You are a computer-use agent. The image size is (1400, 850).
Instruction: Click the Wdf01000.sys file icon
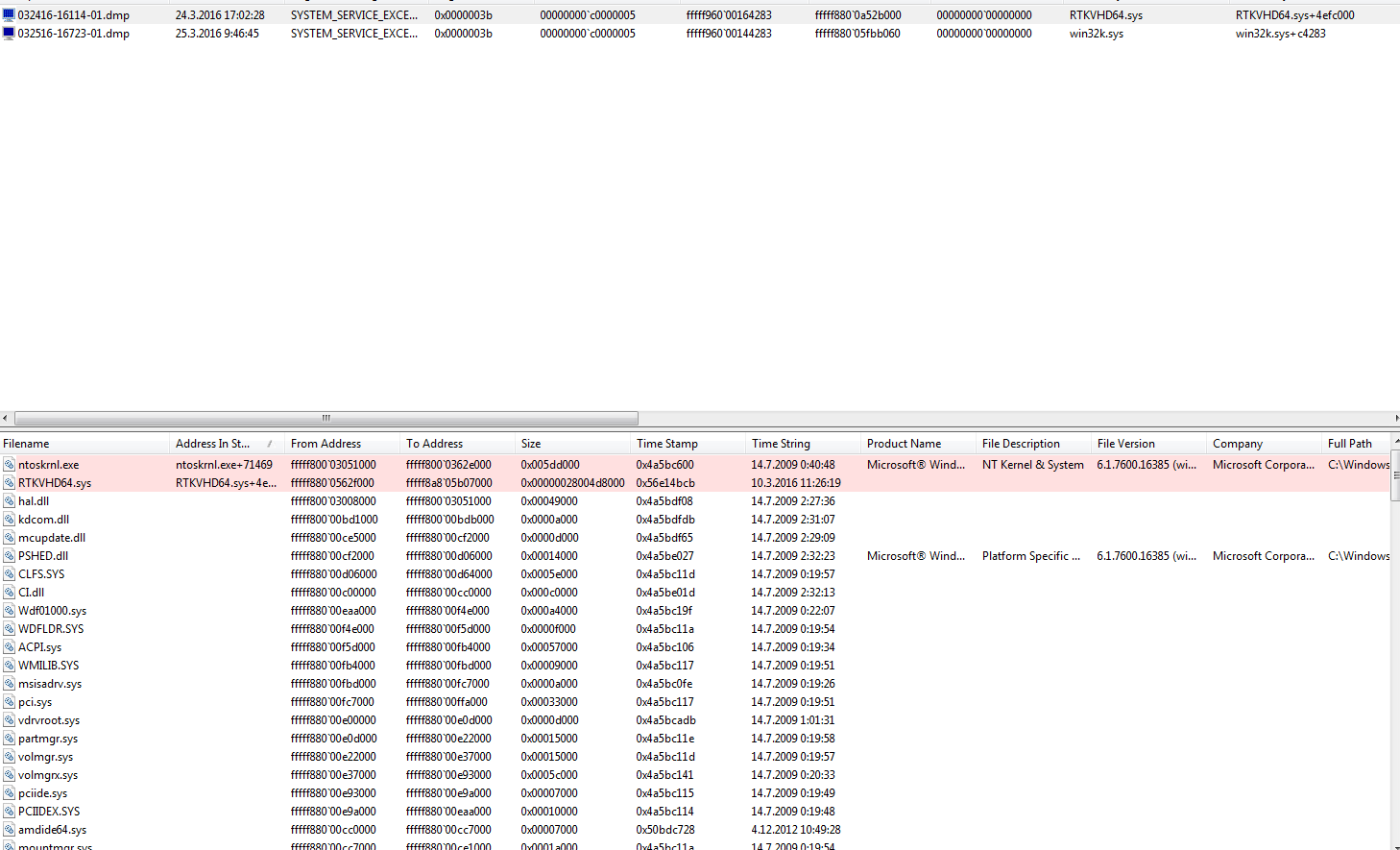[9, 611]
